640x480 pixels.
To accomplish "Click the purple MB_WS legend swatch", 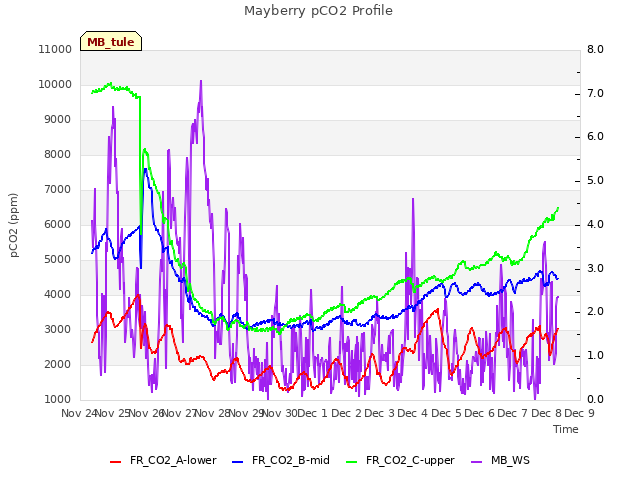I will (x=476, y=462).
